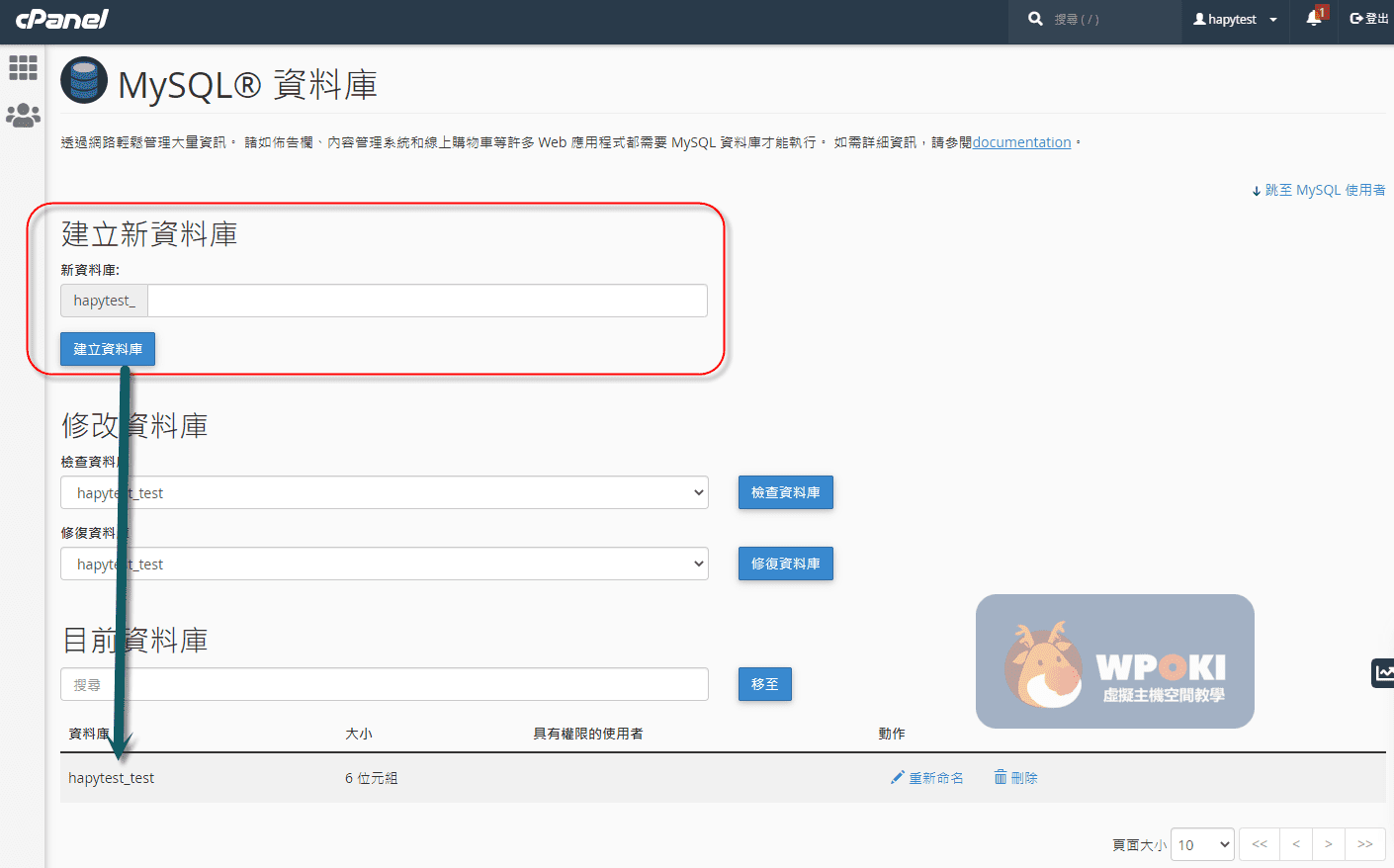Go to previous page with < button
Viewport: 1394px width, 868px height.
click(x=1296, y=844)
